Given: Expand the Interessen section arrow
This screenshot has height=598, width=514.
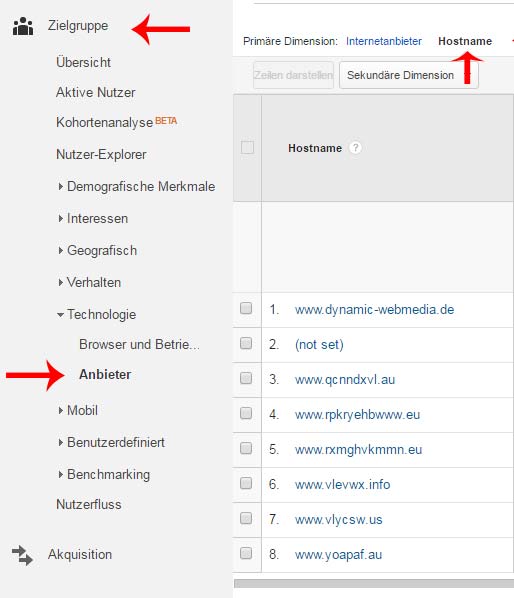Looking at the screenshot, I should click(60, 219).
